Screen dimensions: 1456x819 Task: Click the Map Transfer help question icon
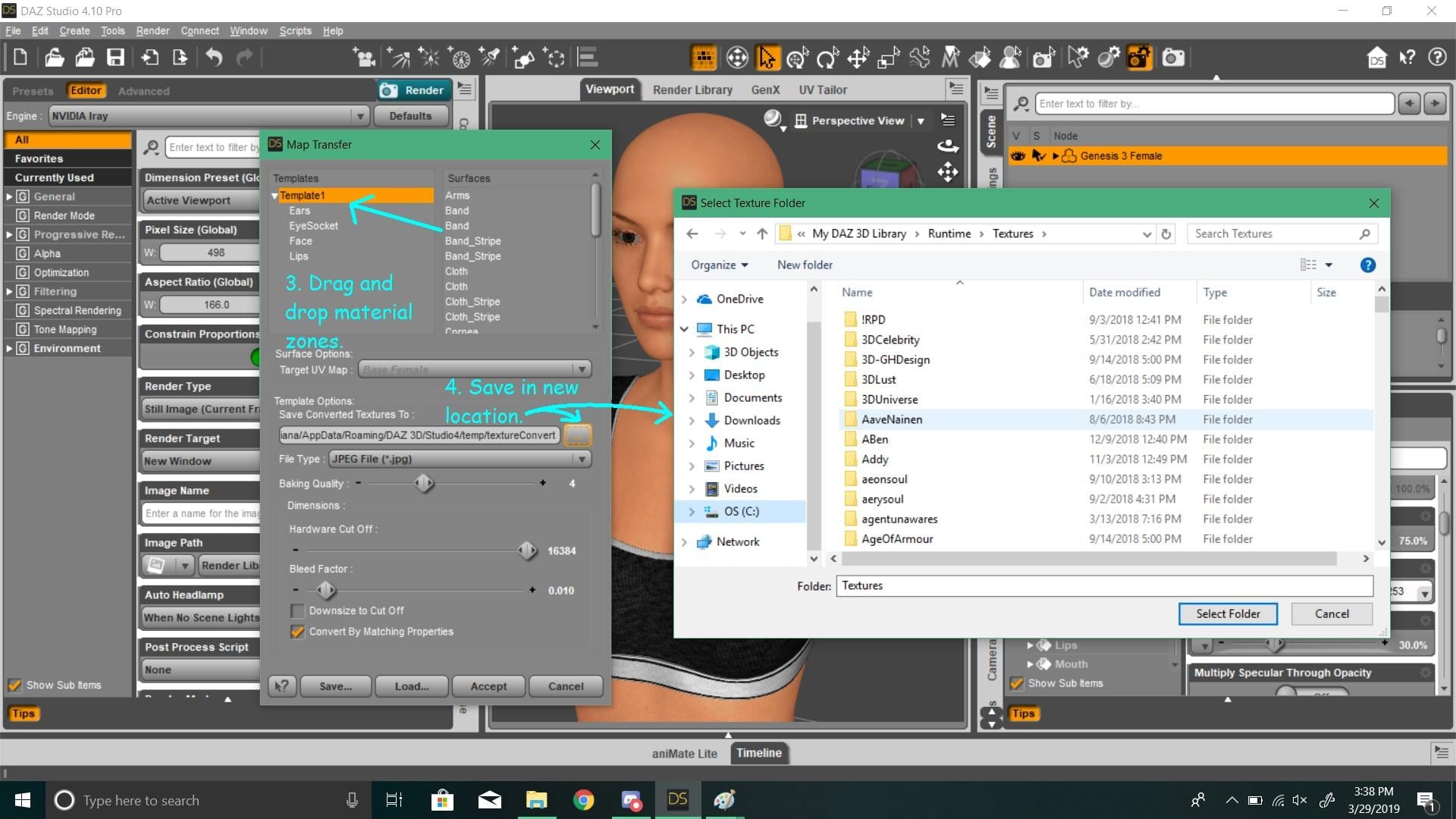(281, 686)
